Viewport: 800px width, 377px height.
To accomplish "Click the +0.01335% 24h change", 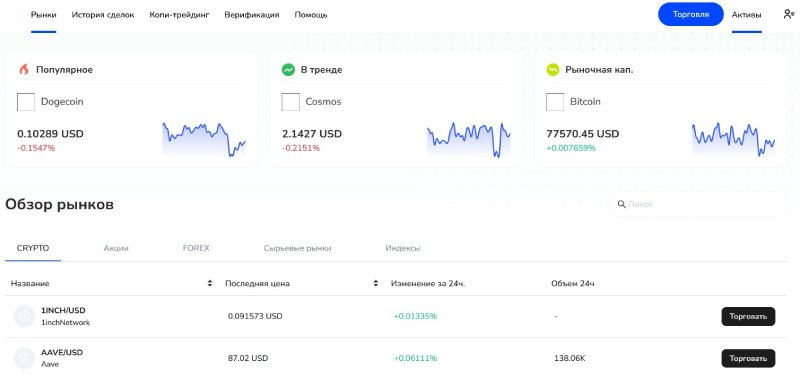I will (415, 316).
